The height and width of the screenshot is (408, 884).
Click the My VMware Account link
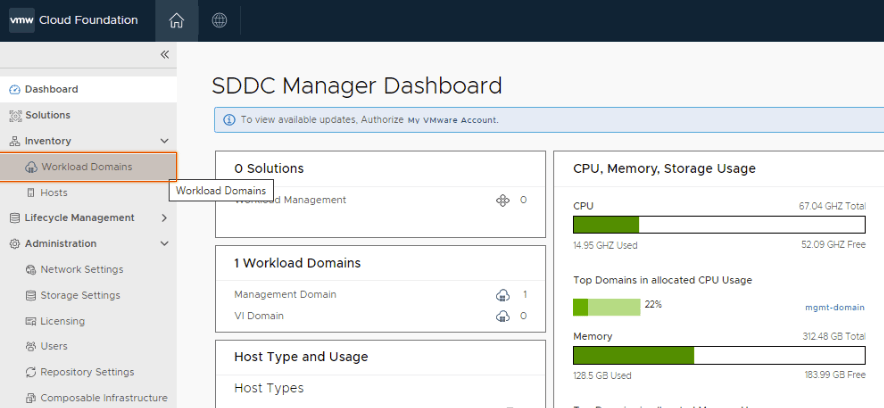coord(452,120)
